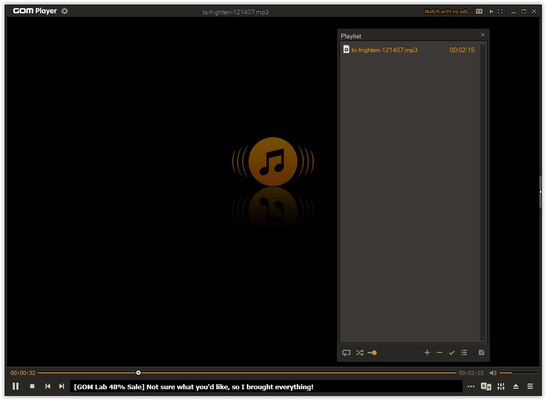The height and width of the screenshot is (400, 546).
Task: Toggle the playlist with the bottom-right list icon
Action: [530, 386]
